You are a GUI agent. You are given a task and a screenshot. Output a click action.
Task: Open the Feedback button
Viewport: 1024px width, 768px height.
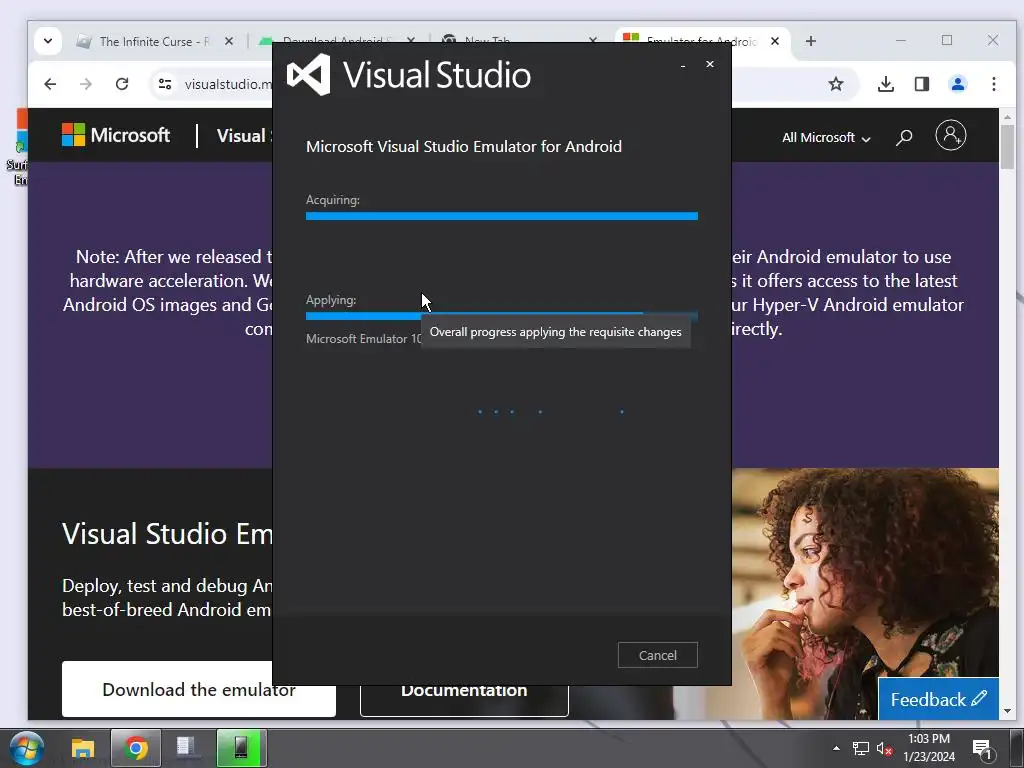(938, 699)
